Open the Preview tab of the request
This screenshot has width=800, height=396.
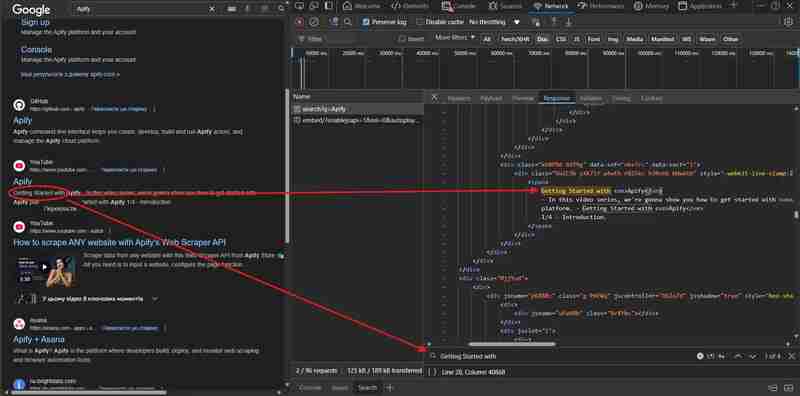[522, 98]
